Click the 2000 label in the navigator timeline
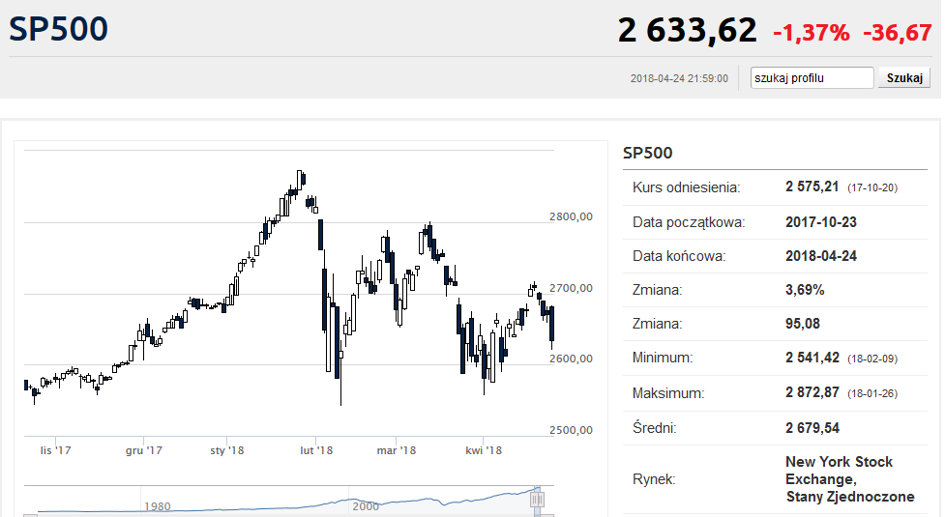Screen dimensions: 945x517 pos(366,506)
